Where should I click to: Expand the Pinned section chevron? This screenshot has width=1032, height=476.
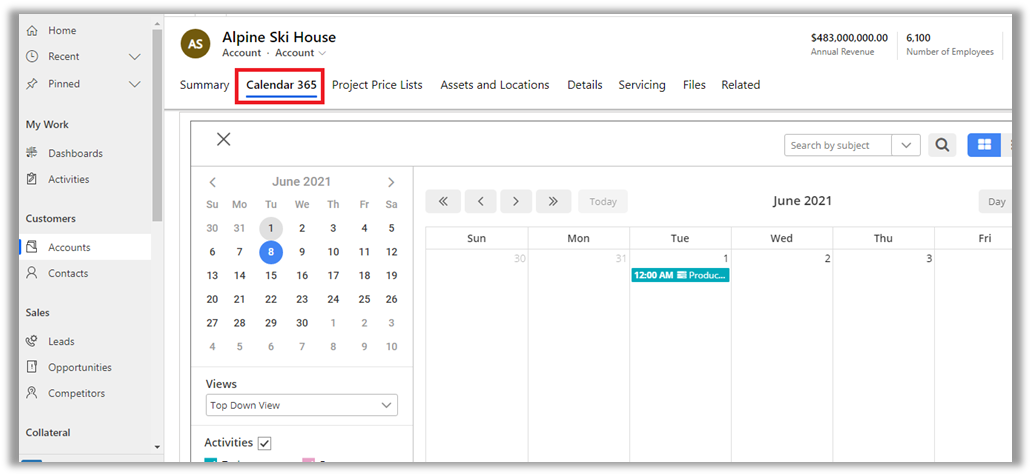pyautogui.click(x=135, y=84)
